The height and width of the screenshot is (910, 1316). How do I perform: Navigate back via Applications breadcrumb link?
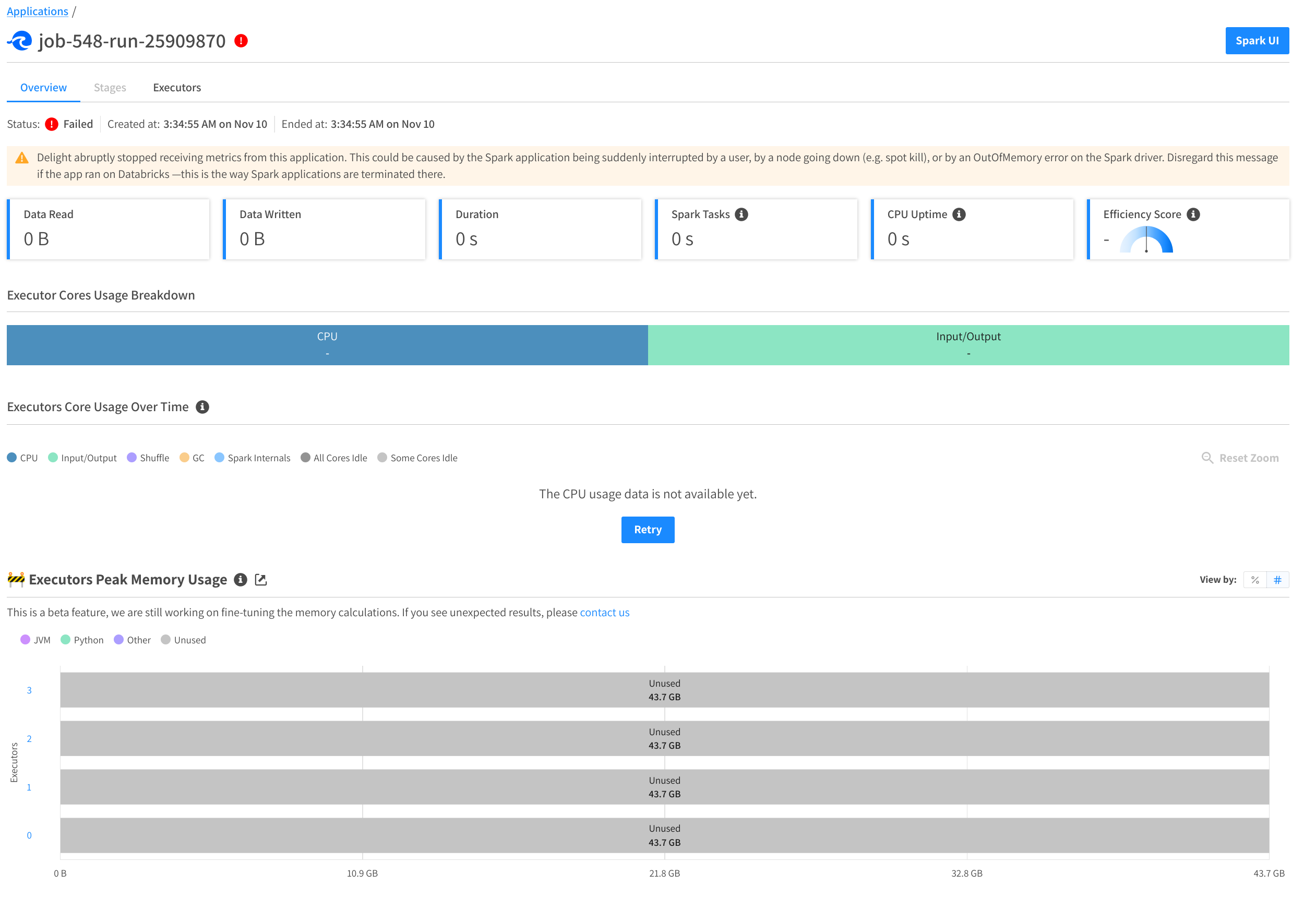pyautogui.click(x=37, y=11)
